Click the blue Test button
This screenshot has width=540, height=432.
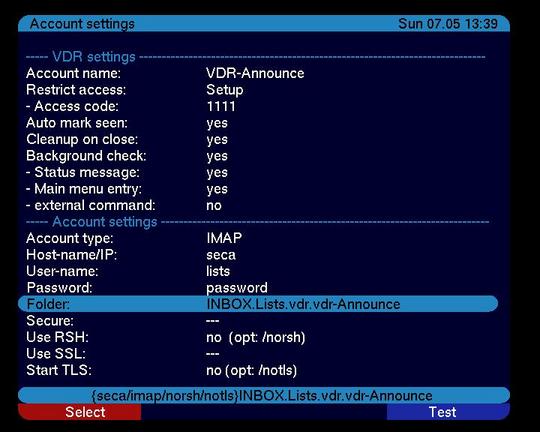[448, 412]
